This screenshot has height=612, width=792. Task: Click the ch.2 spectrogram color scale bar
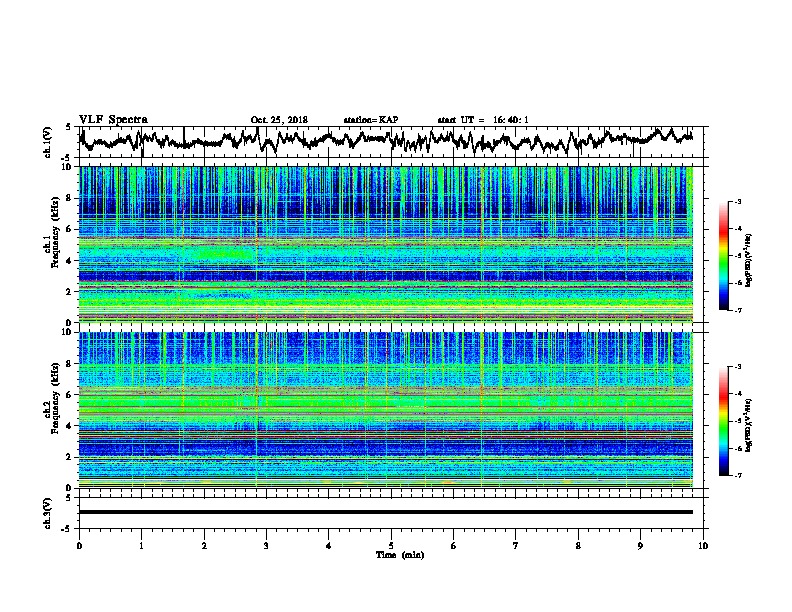point(724,421)
